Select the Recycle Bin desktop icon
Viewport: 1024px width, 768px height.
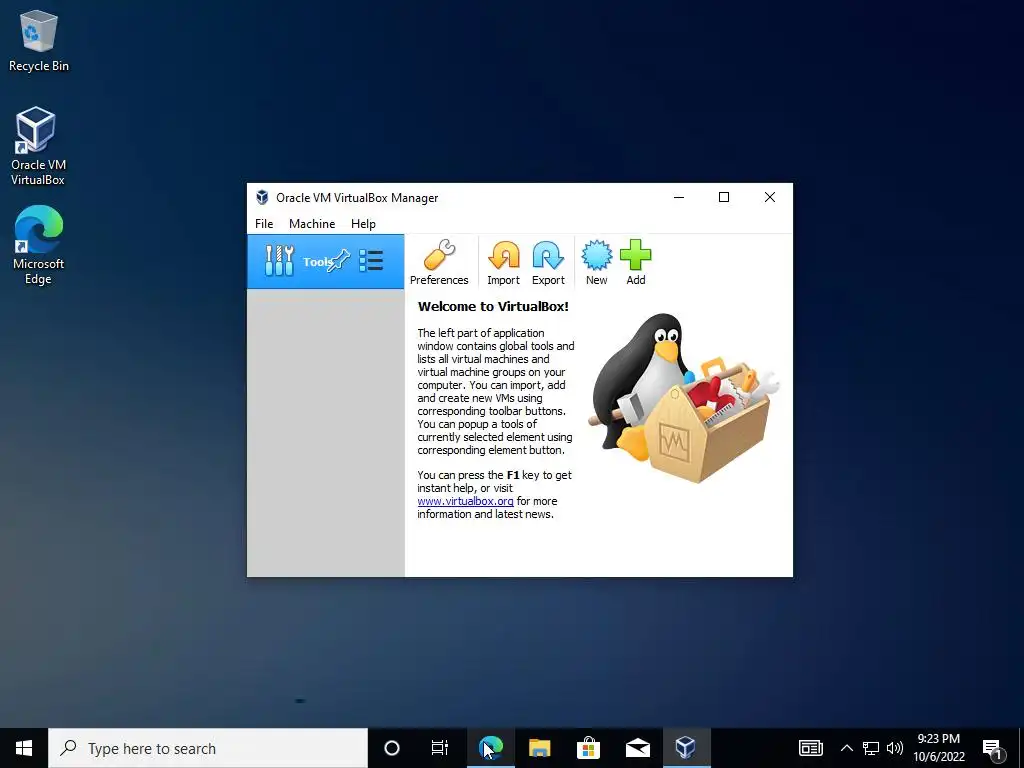pos(39,40)
